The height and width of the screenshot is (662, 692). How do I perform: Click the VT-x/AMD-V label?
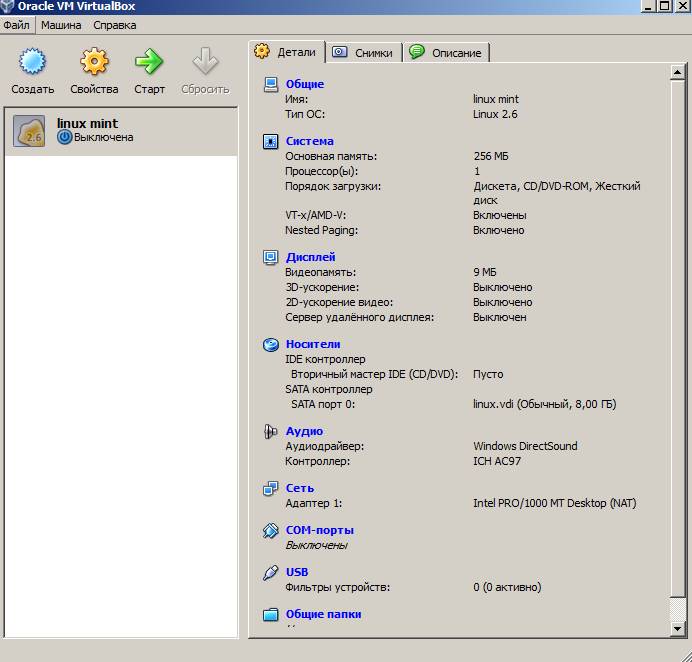tap(316, 215)
